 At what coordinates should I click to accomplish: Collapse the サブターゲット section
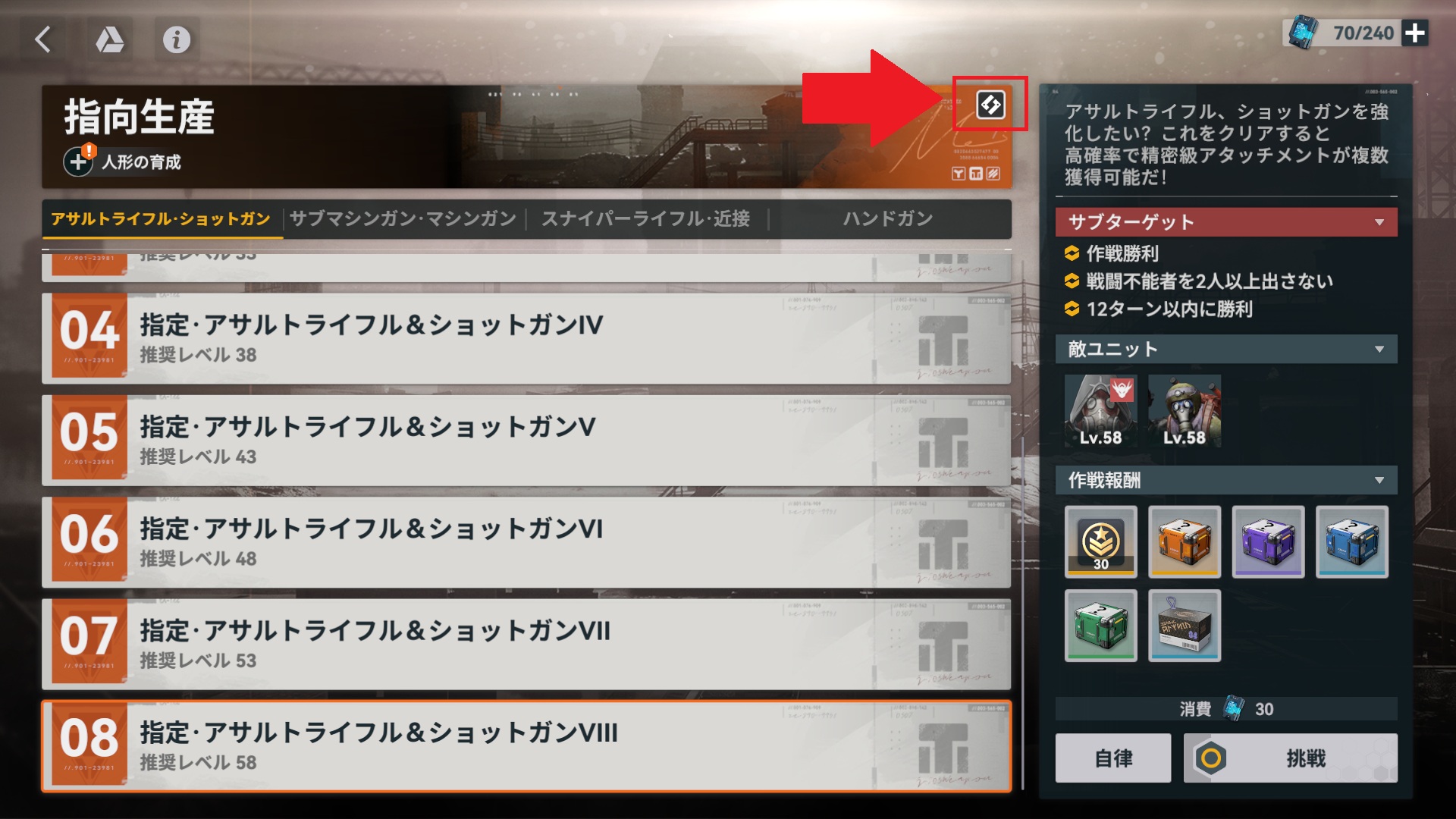(x=1379, y=222)
